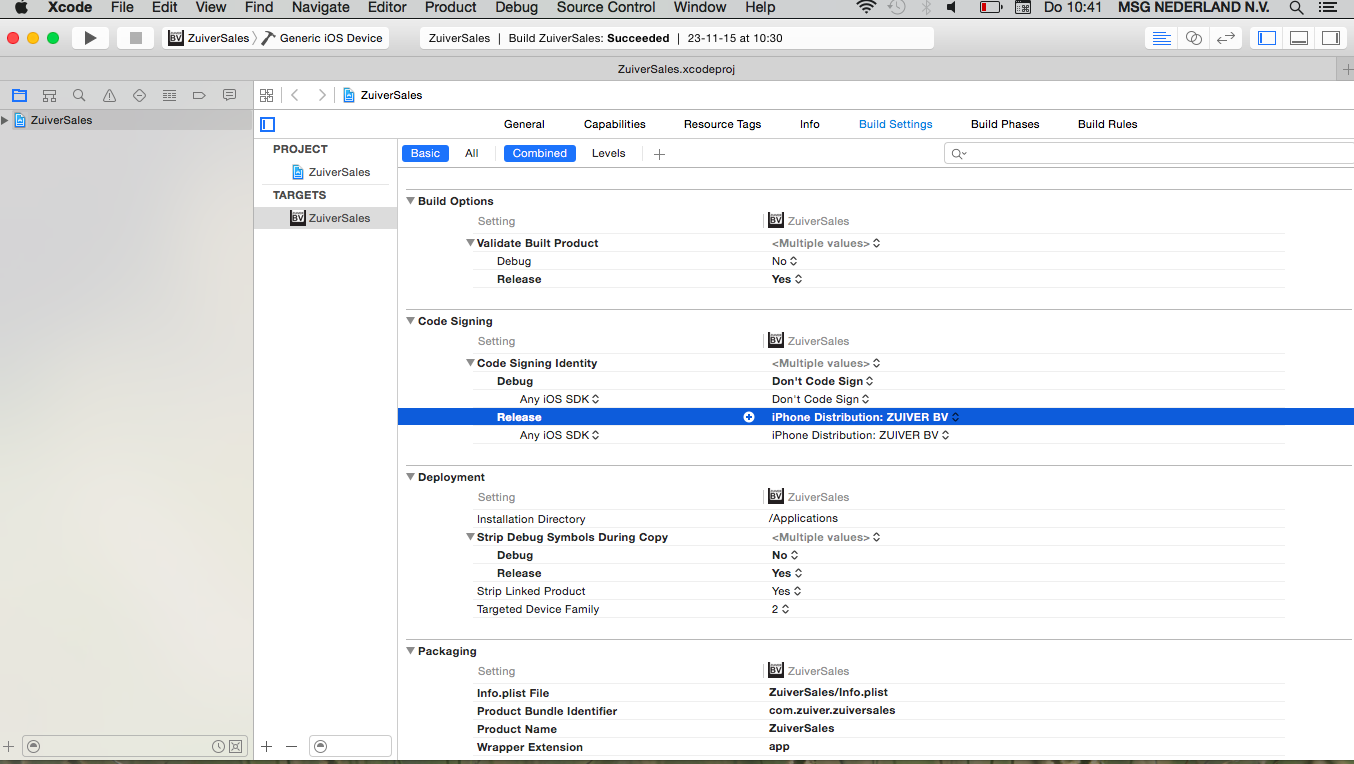Open the Source Control menu
Image resolution: width=1354 pixels, height=764 pixels.
click(x=606, y=7)
